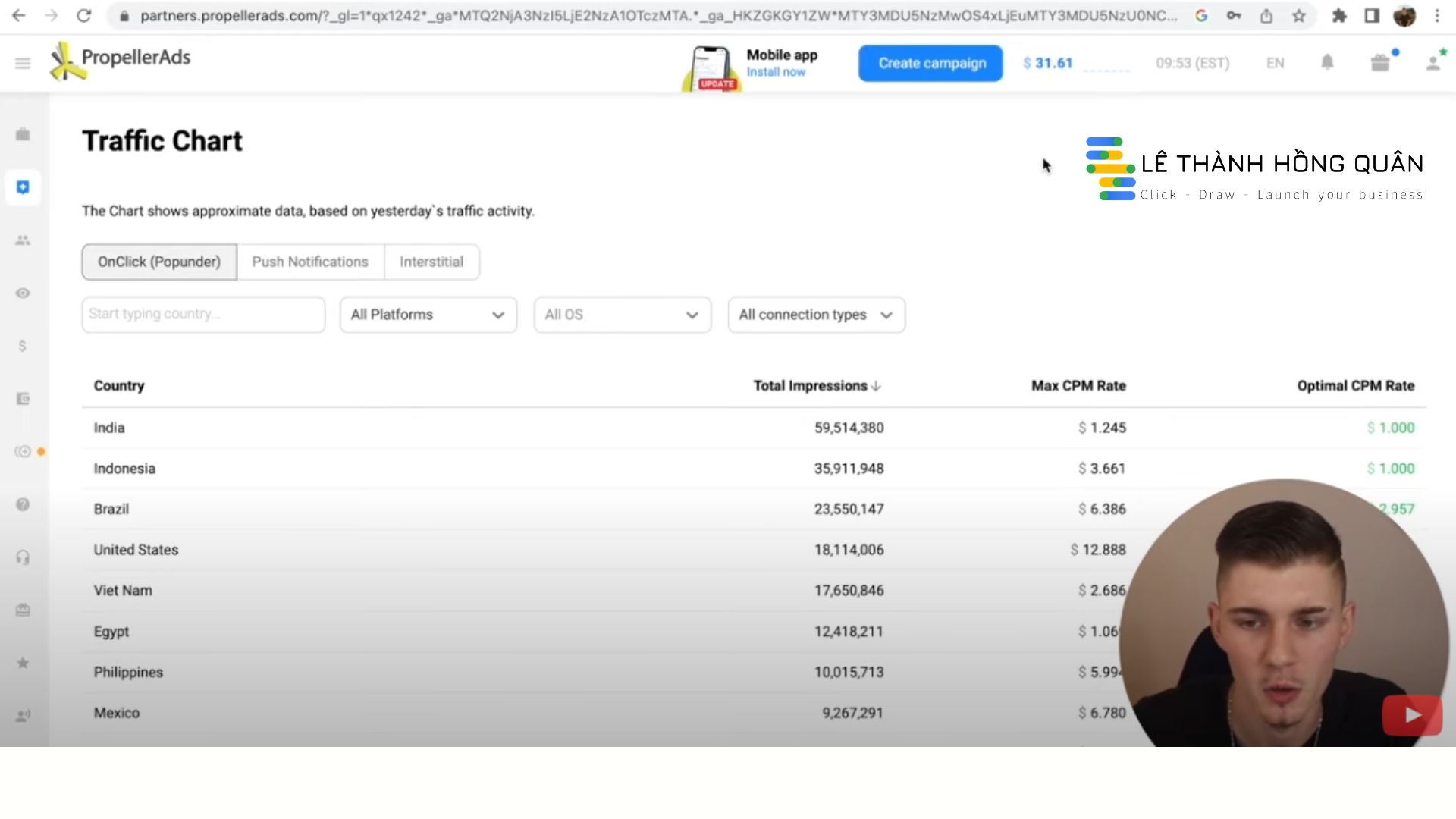Switch to the Push Notifications tab
Screen dimensions: 1456x819
pyautogui.click(x=310, y=262)
